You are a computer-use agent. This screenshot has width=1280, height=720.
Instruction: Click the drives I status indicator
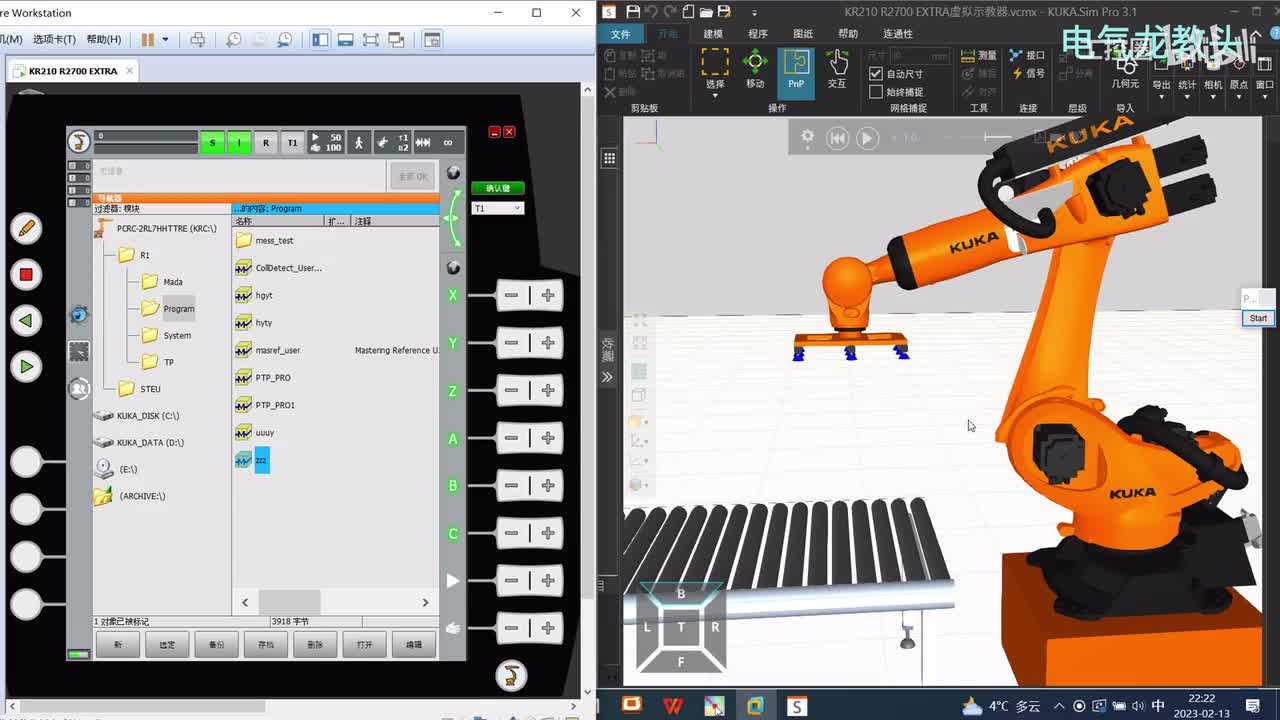(x=238, y=142)
